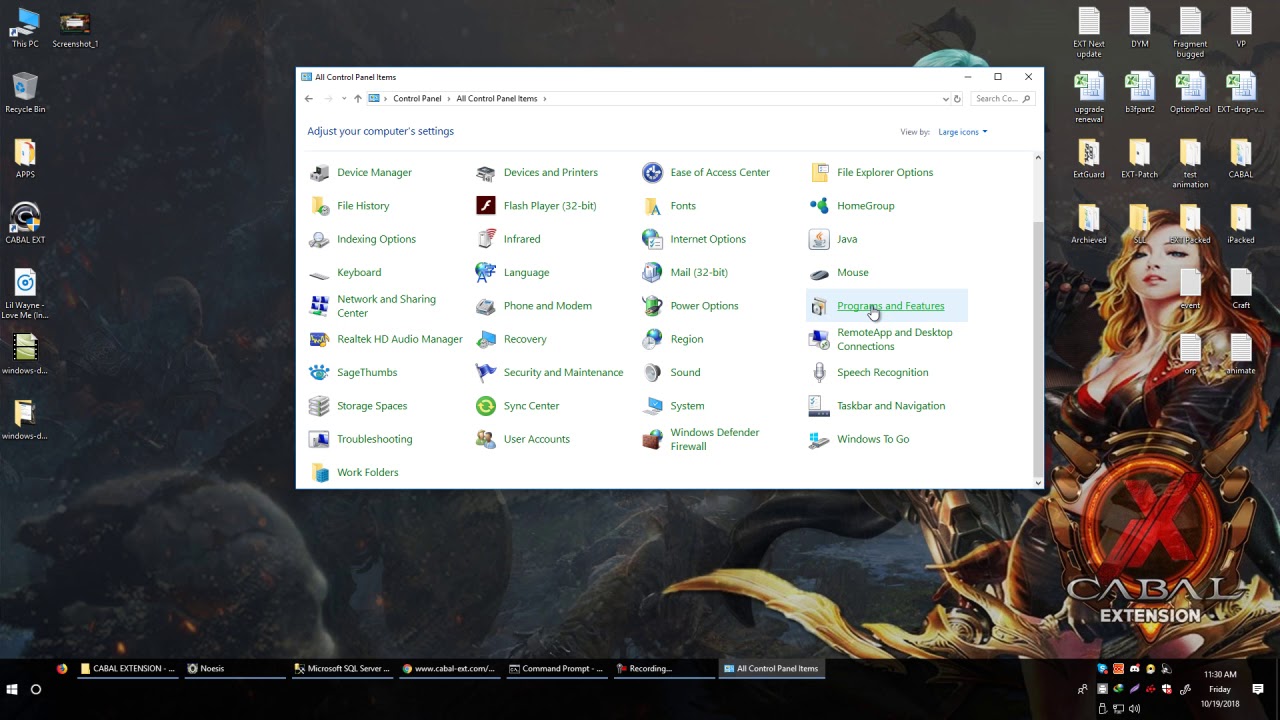1280x720 pixels.
Task: Click the Troubleshooting icon
Action: click(320, 439)
